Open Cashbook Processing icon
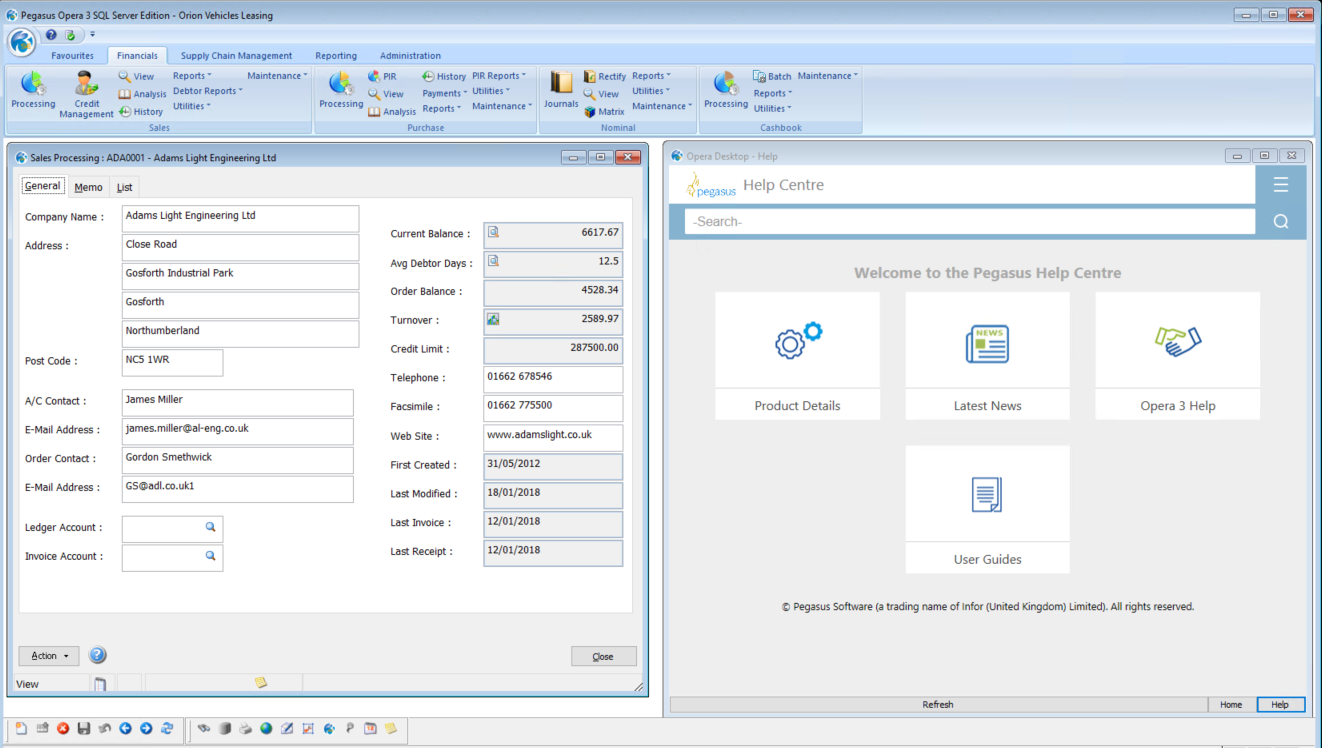 tap(725, 90)
